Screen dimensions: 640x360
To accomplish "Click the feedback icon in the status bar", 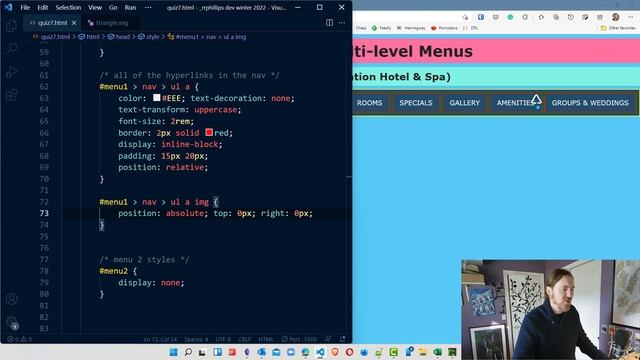I will pyautogui.click(x=328, y=339).
